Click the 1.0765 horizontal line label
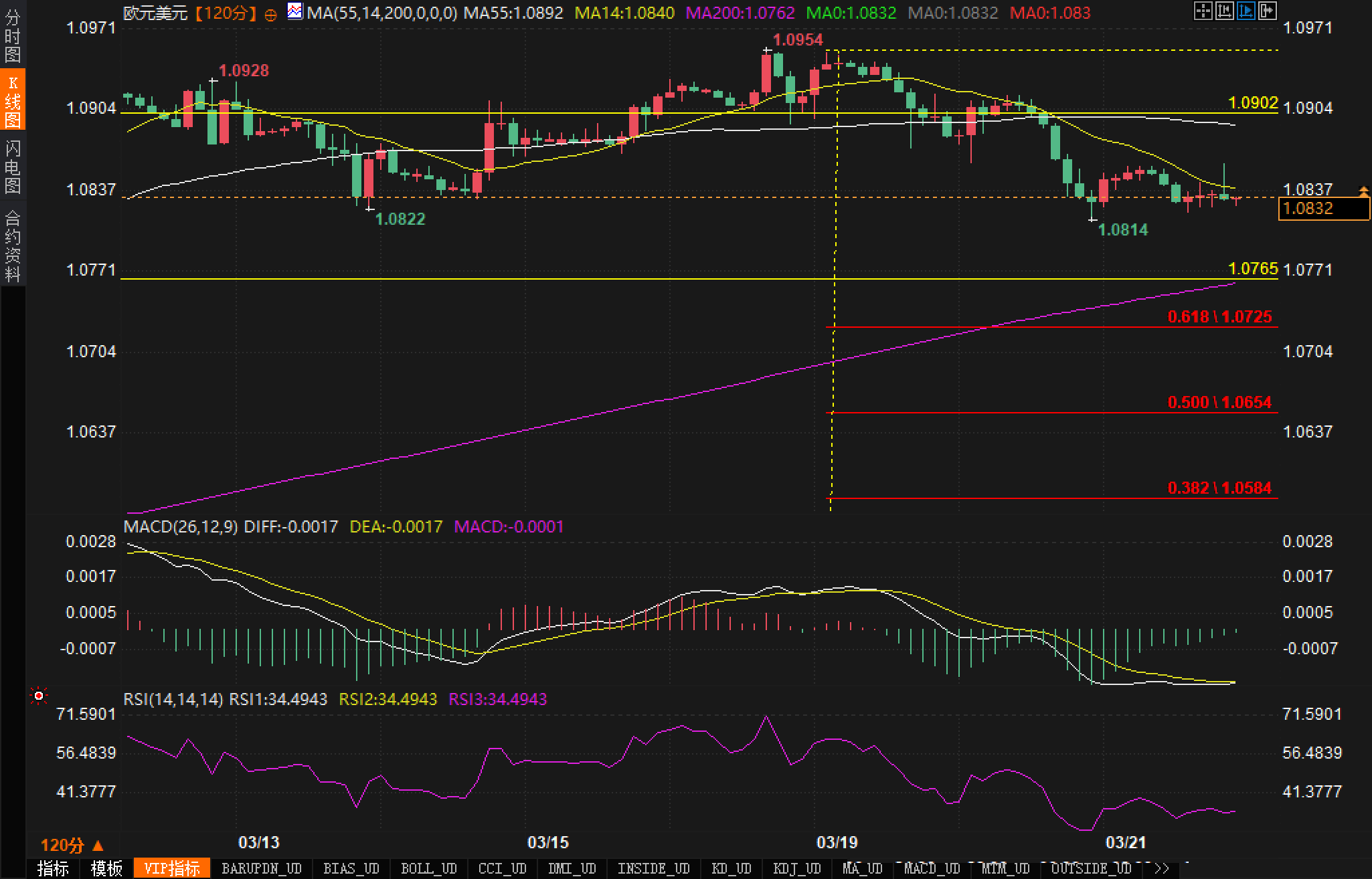 pos(1253,268)
